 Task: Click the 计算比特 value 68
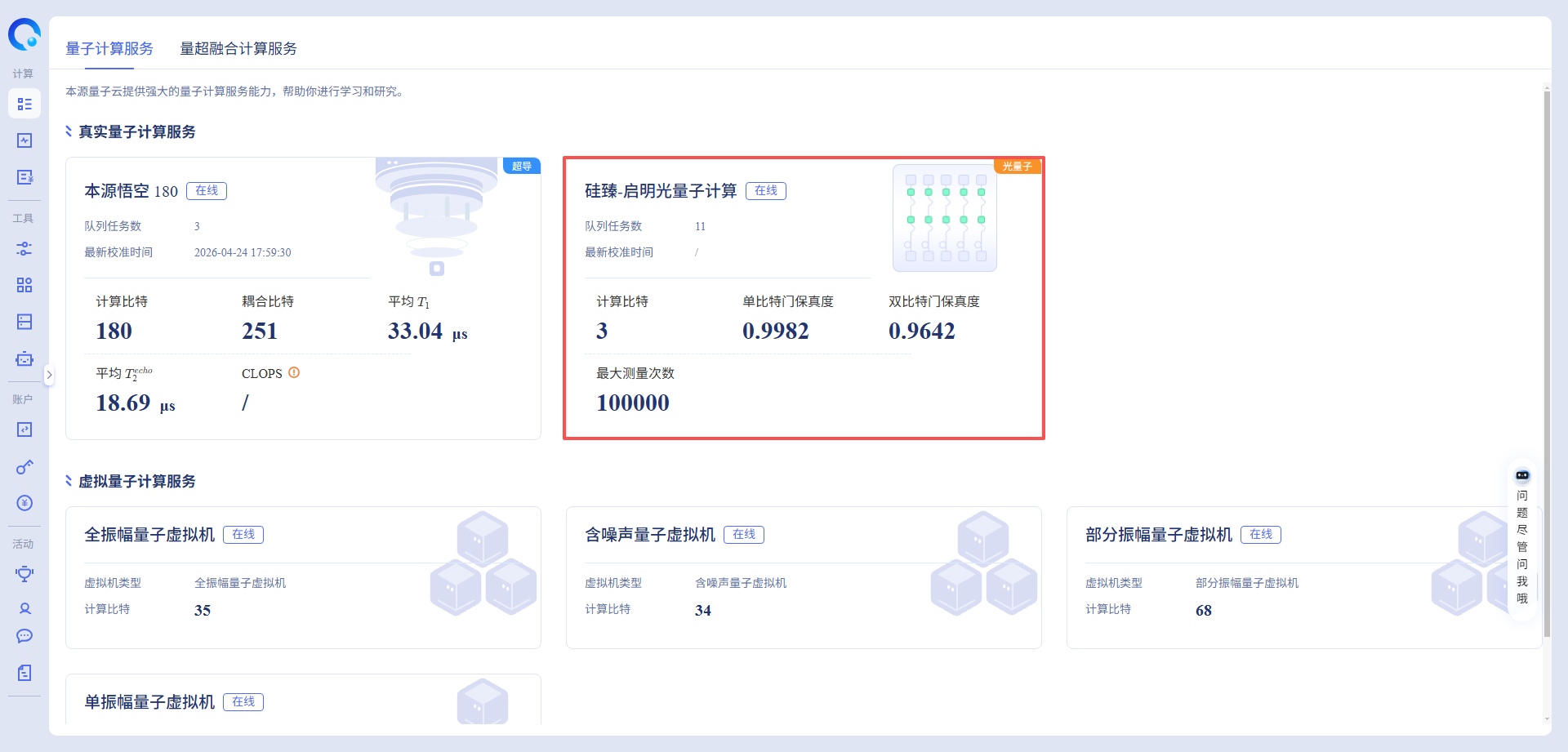point(1204,610)
